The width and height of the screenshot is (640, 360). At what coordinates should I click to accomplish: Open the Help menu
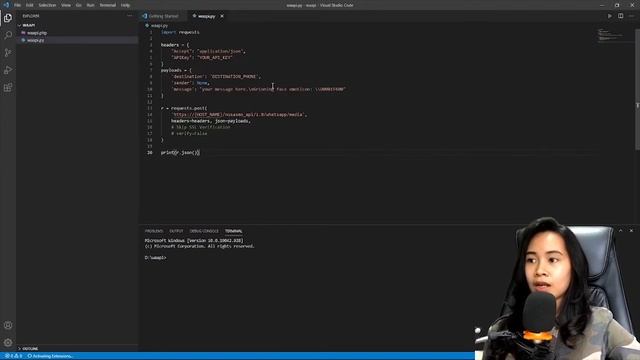click(125, 5)
